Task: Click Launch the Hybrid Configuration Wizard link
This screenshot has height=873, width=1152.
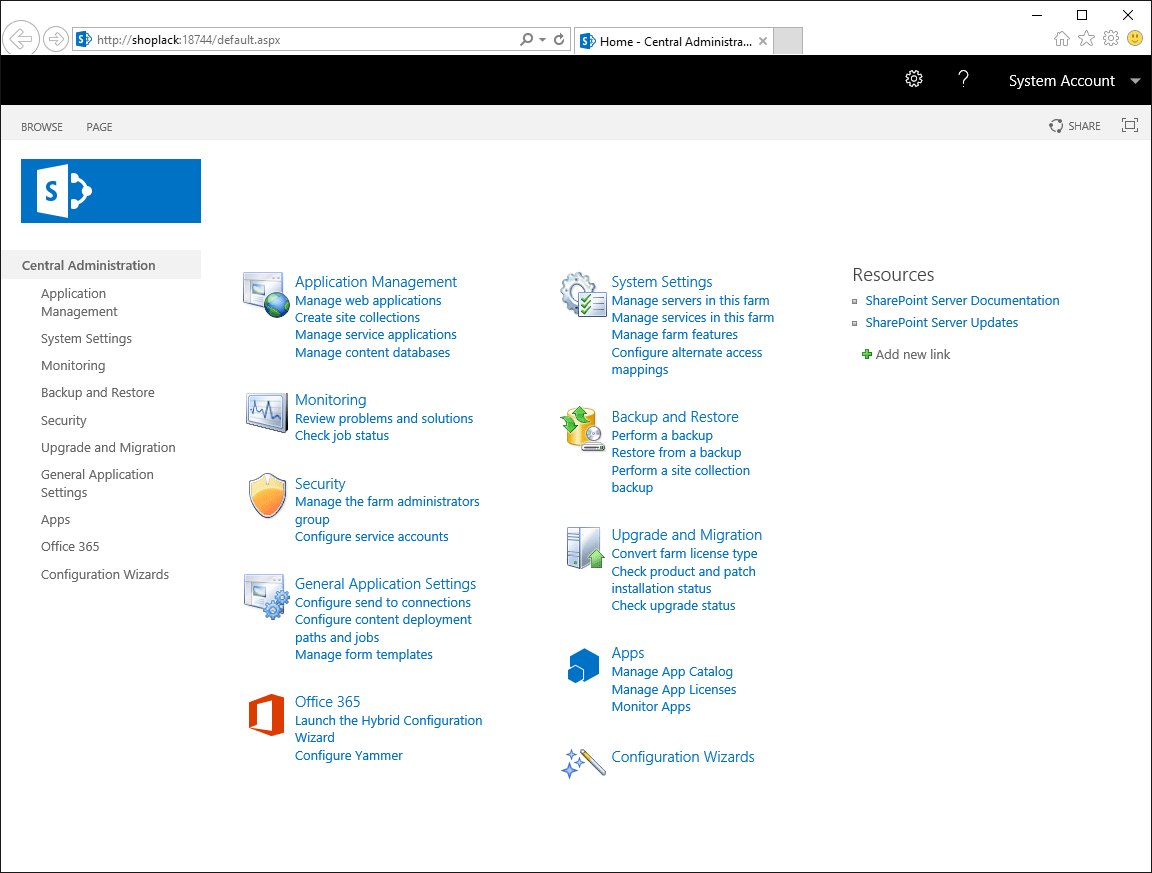Action: 389,729
